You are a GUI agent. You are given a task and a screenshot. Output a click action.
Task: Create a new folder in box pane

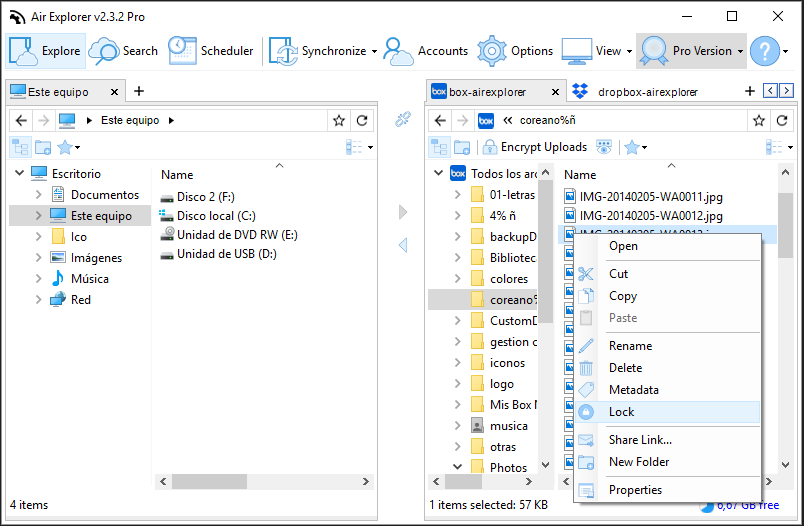[462, 147]
